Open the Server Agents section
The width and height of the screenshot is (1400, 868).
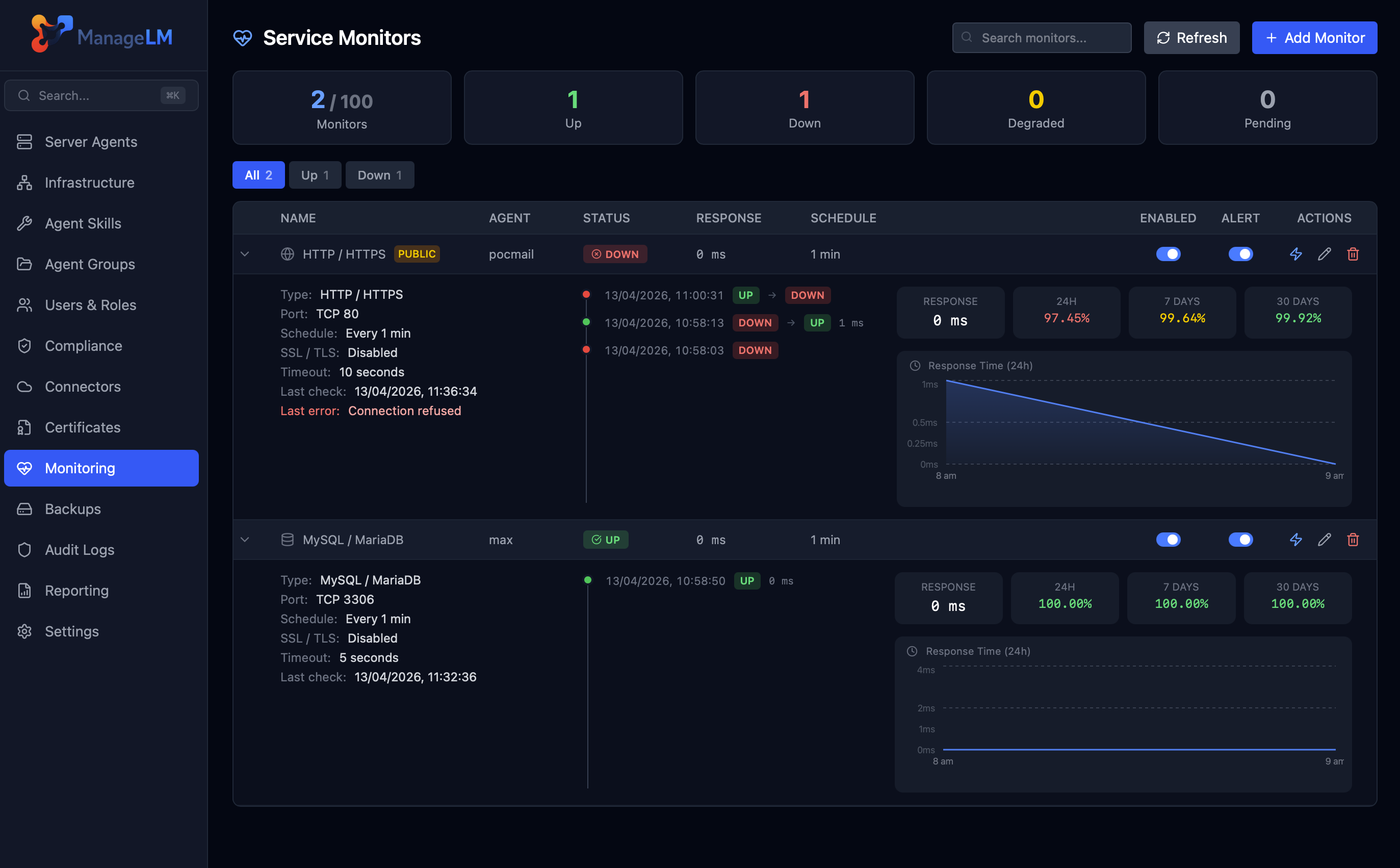(90, 142)
